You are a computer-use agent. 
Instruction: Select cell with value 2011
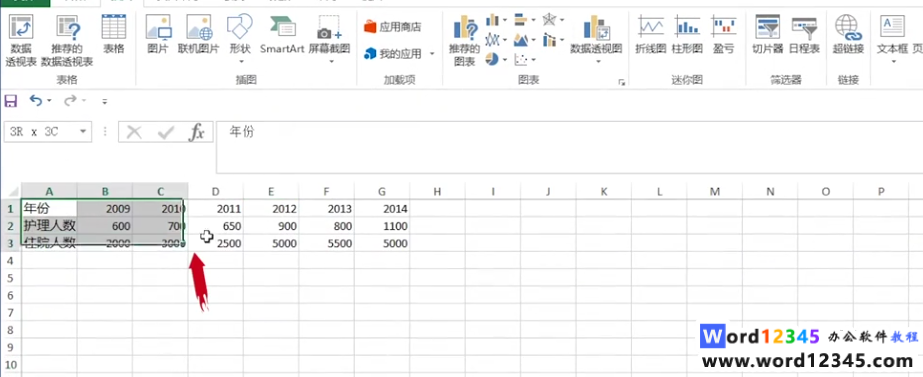click(215, 209)
